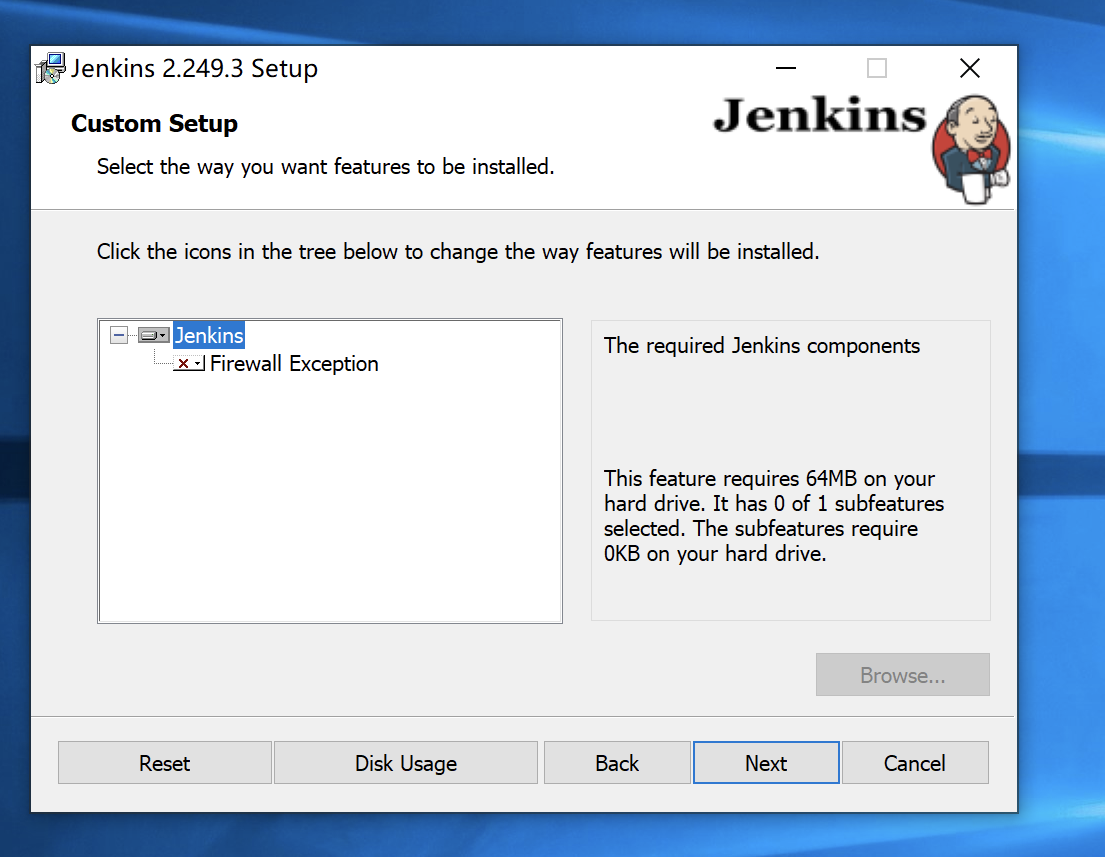Select the Firewall Exception tree item
This screenshot has height=857, width=1105.
tap(294, 364)
